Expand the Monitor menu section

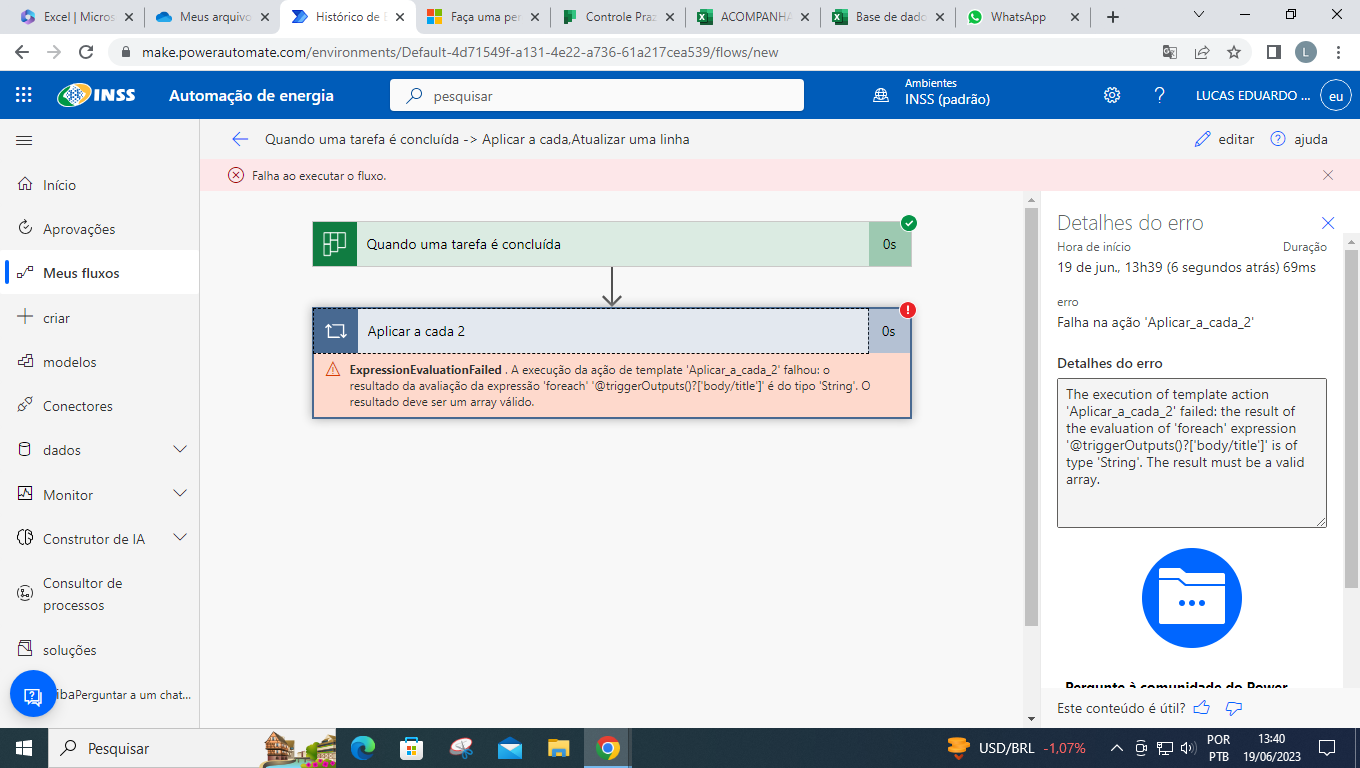coord(180,494)
